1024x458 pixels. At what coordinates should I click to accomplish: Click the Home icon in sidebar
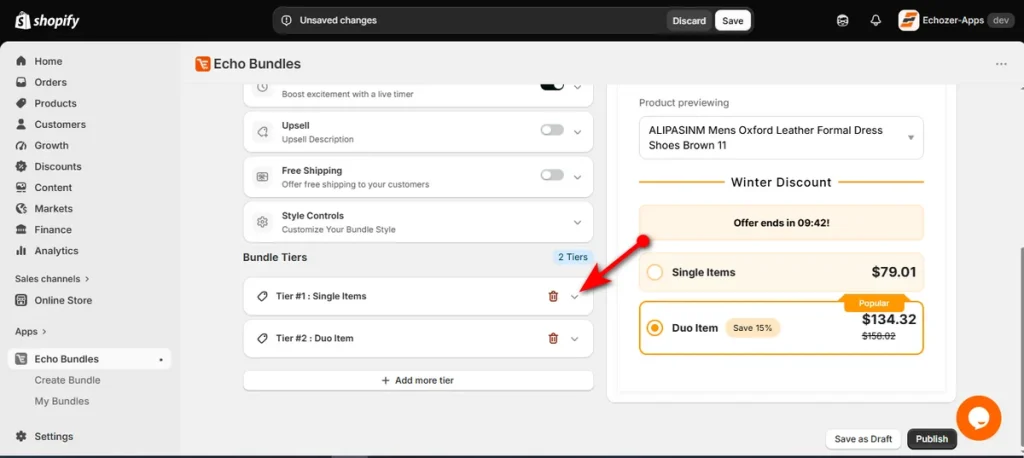22,61
